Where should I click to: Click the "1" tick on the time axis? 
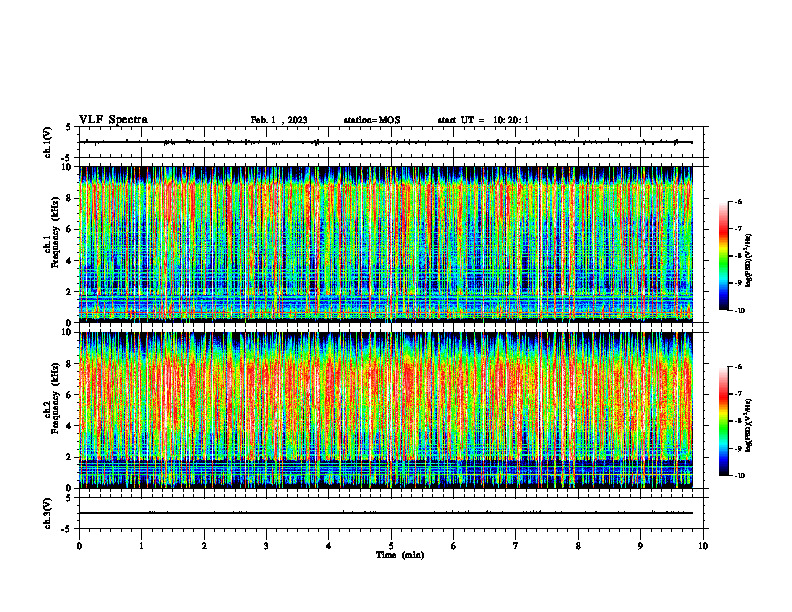point(141,546)
